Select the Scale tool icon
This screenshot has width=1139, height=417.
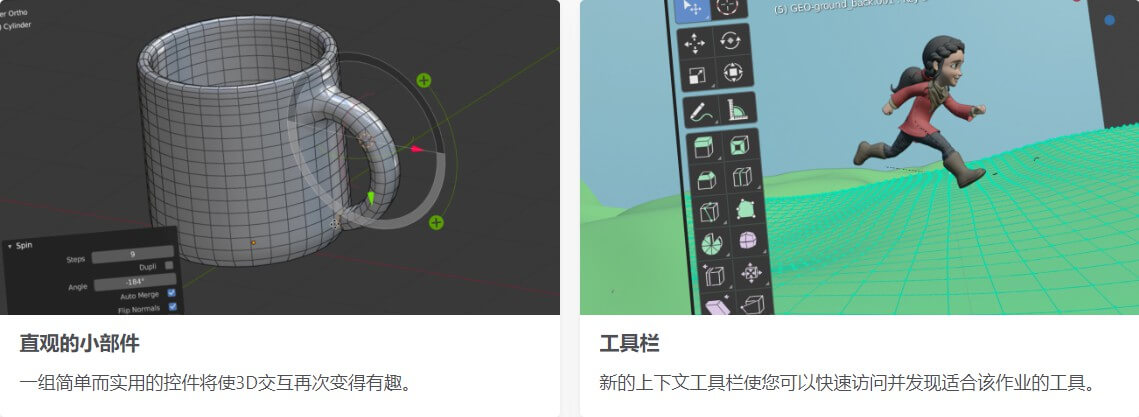pos(697,75)
